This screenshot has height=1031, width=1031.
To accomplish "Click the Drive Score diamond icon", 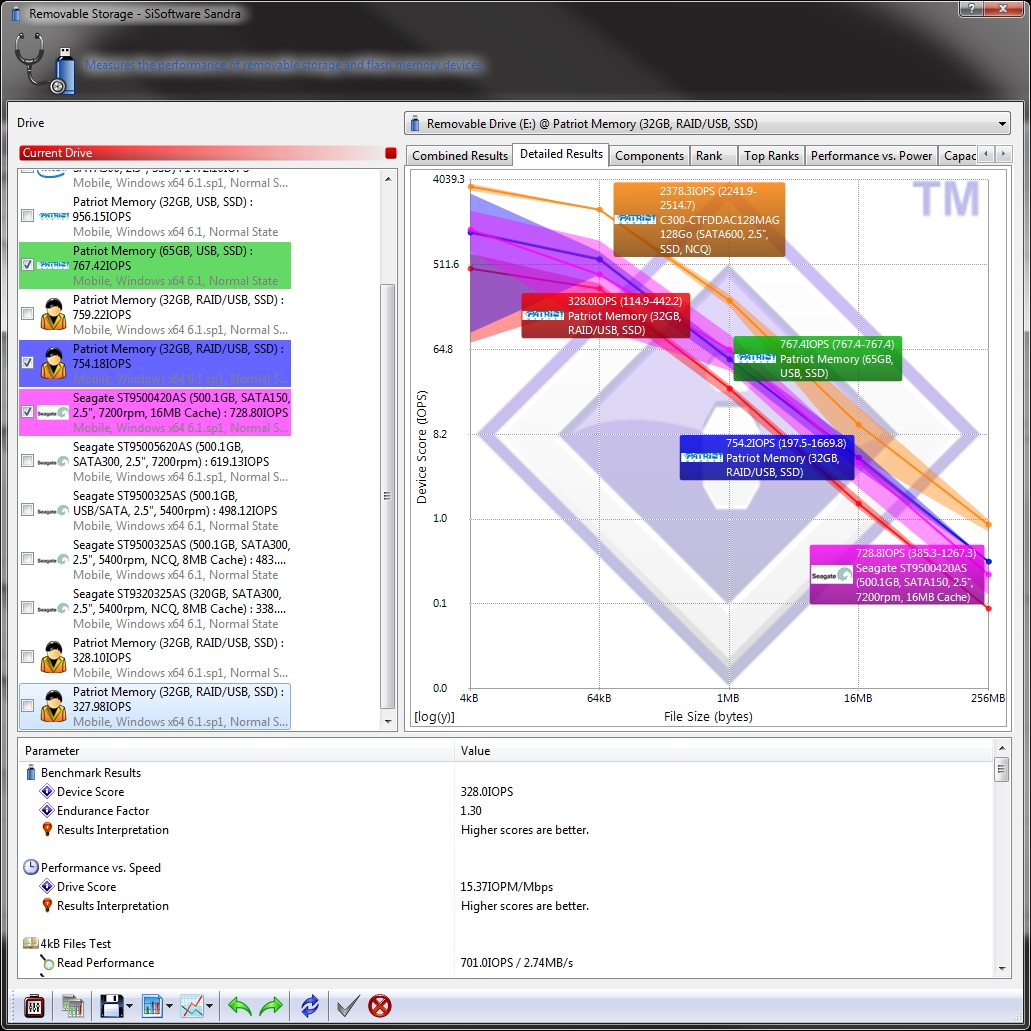I will 47,886.
